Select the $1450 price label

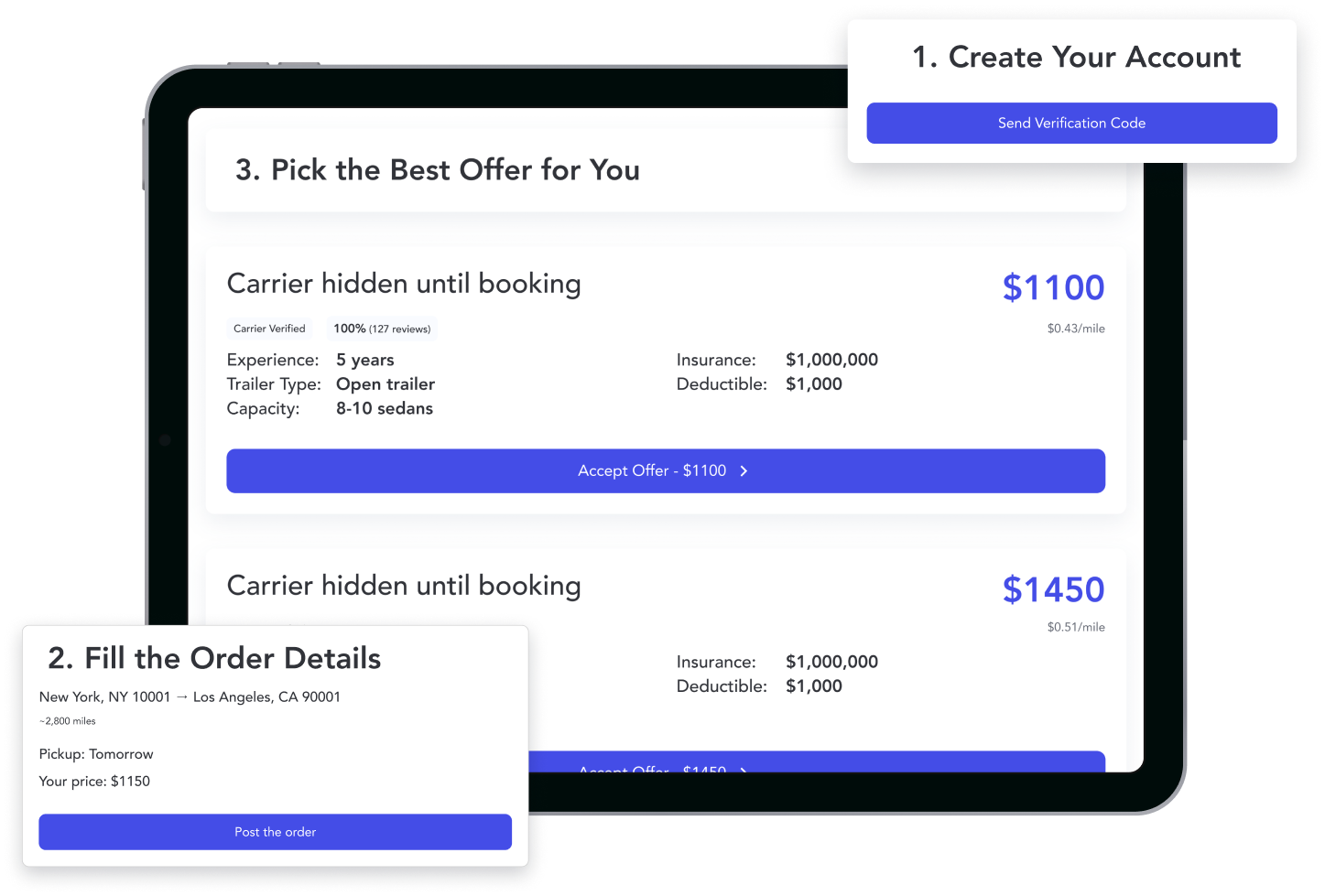(1053, 589)
